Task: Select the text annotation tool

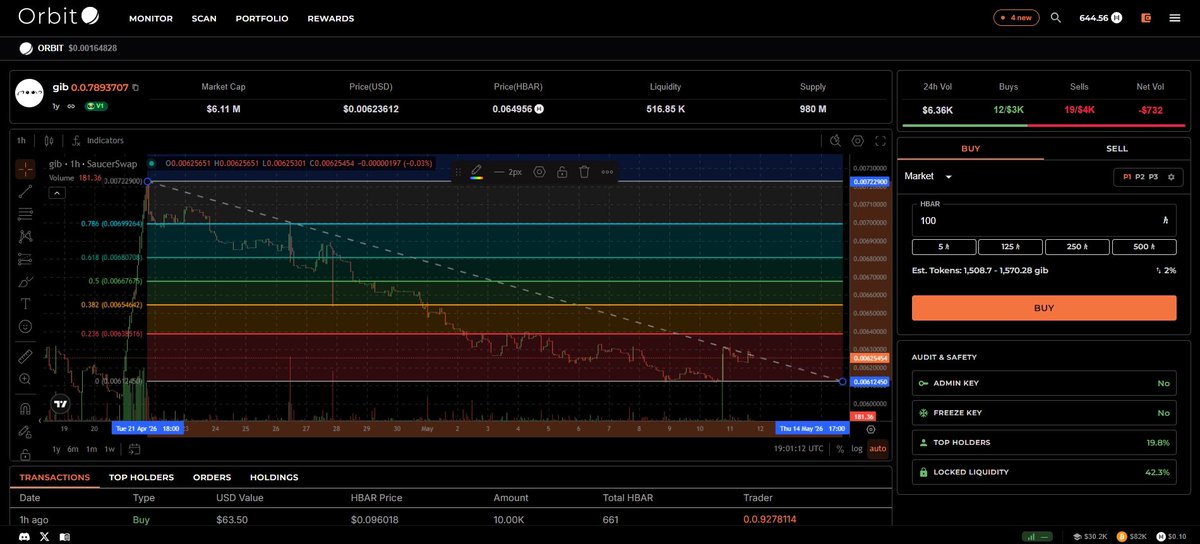Action: 25,304
